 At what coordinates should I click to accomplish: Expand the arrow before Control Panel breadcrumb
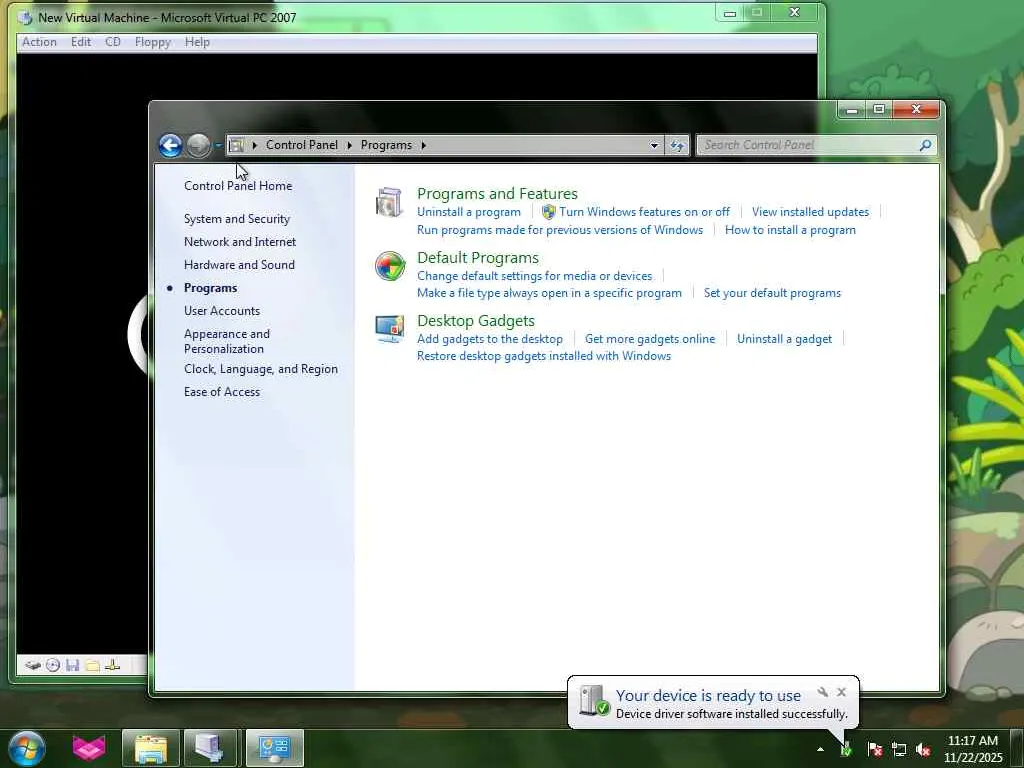tap(255, 145)
